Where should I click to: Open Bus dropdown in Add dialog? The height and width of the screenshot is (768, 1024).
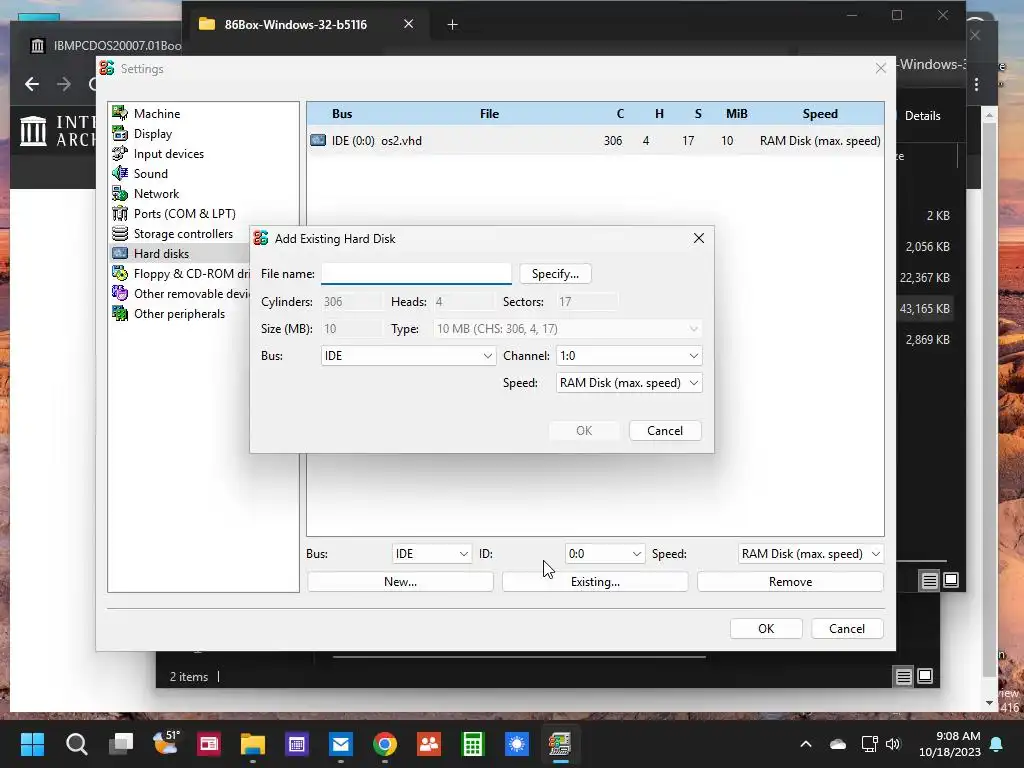(408, 356)
